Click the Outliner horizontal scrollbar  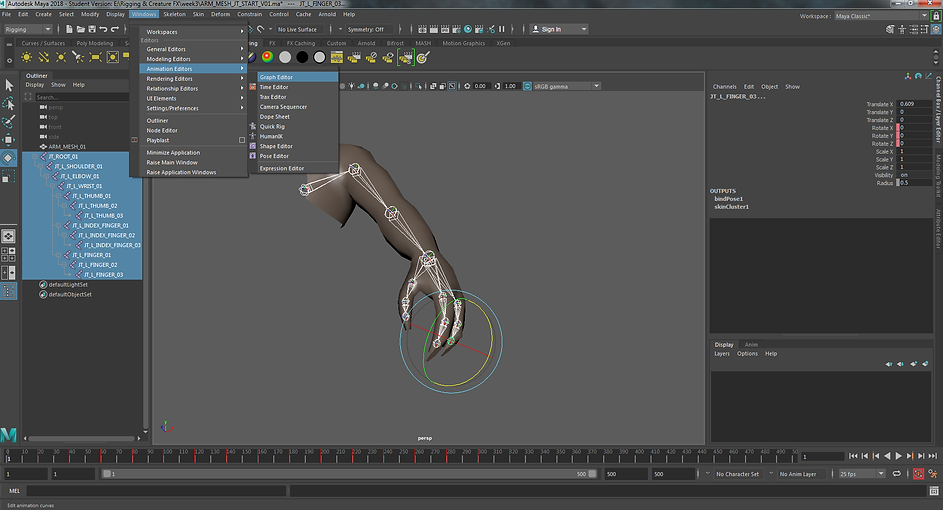tap(82, 438)
